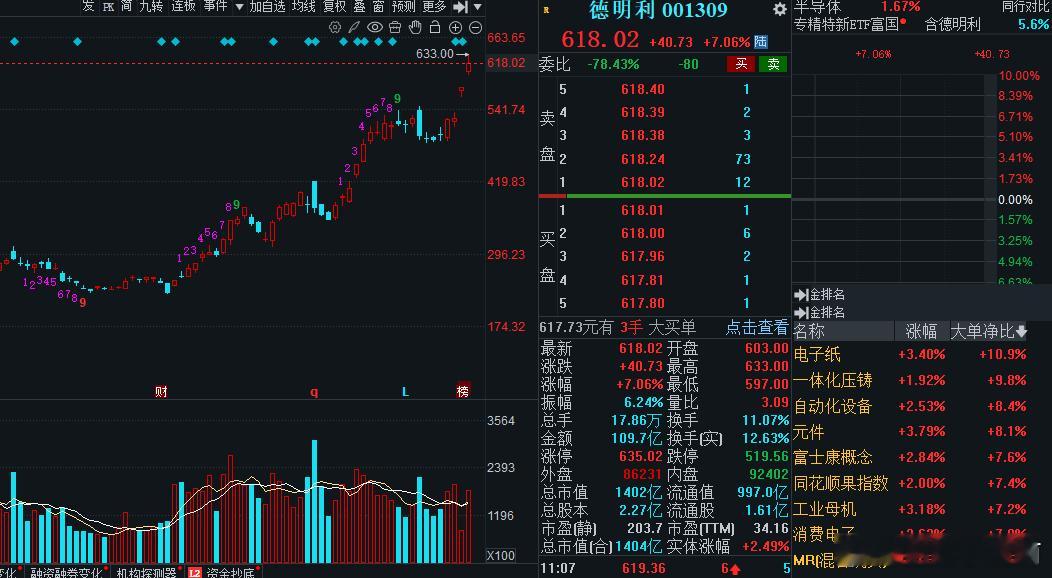Click the red q chart marker
1052x578 pixels.
(314, 392)
